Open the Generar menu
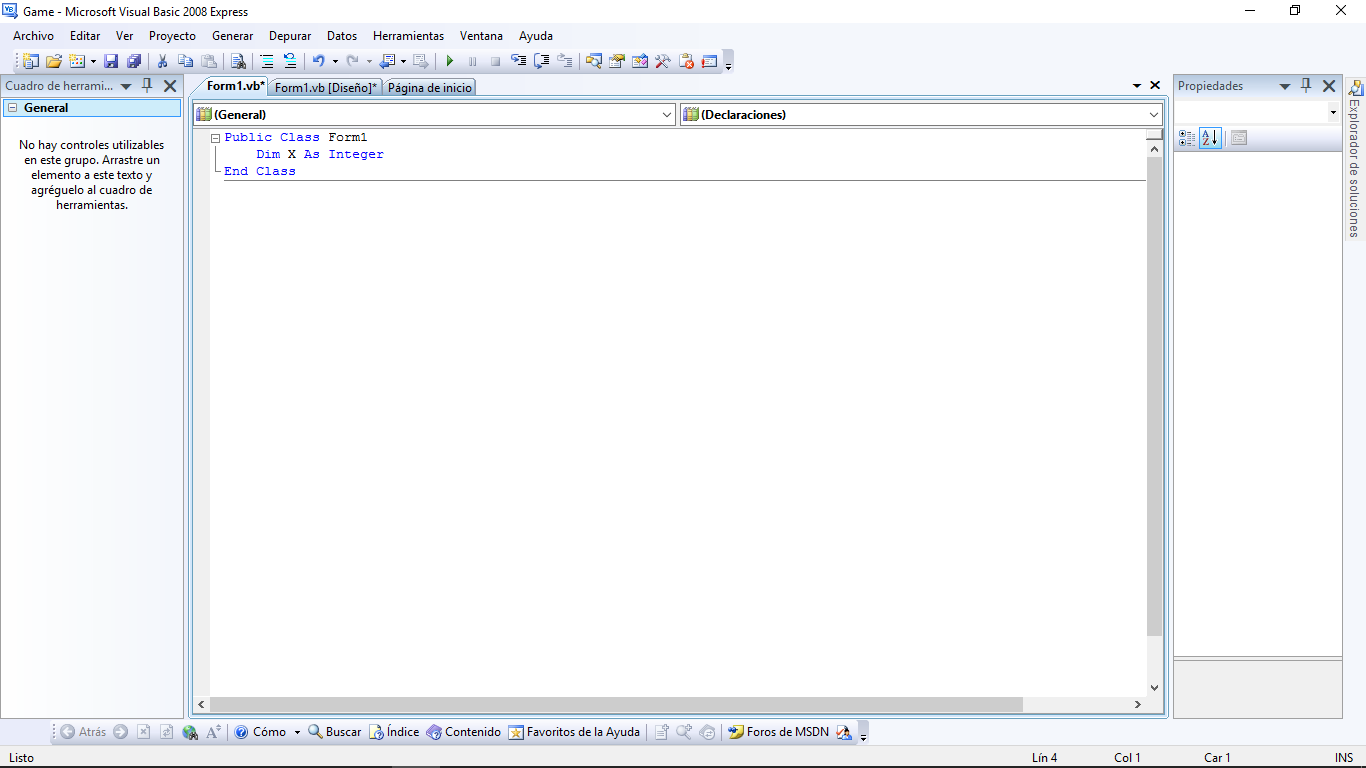1366x768 pixels. click(x=232, y=35)
